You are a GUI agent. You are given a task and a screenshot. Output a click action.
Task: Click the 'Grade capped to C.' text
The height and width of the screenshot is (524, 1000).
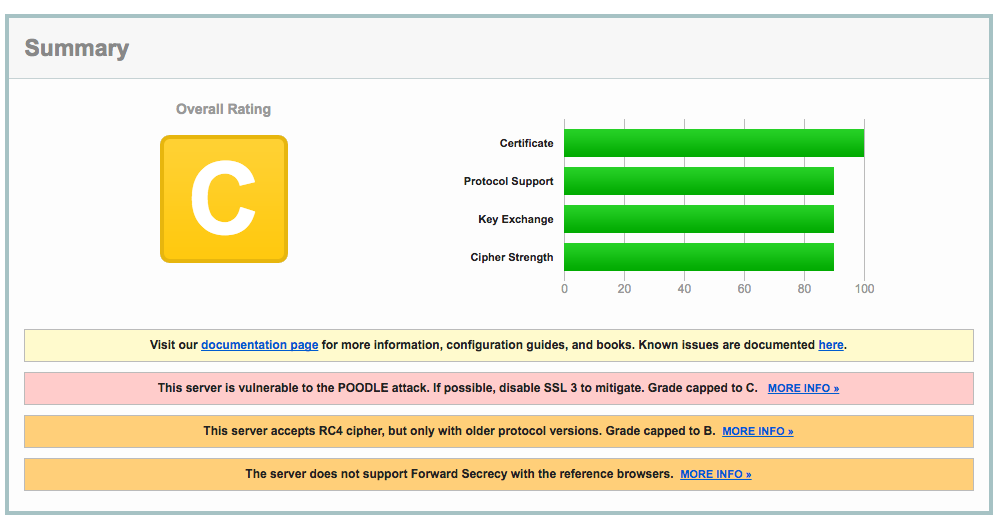click(x=703, y=388)
